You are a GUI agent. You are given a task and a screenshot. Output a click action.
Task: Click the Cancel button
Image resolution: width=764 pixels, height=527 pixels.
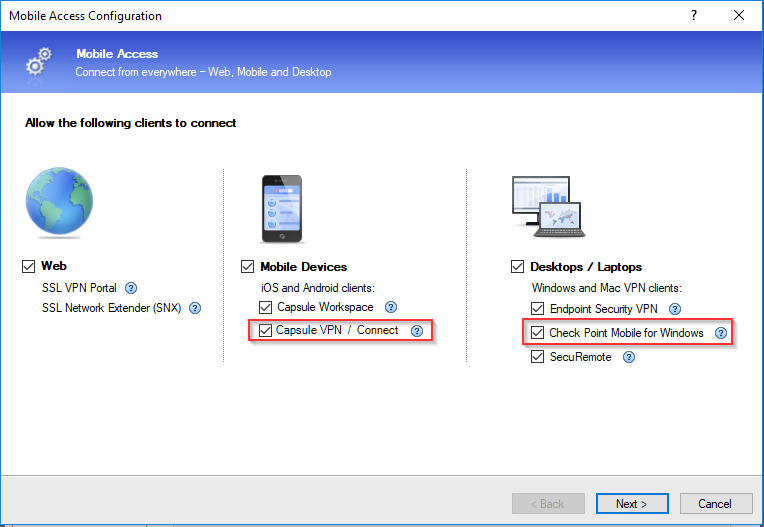[715, 504]
